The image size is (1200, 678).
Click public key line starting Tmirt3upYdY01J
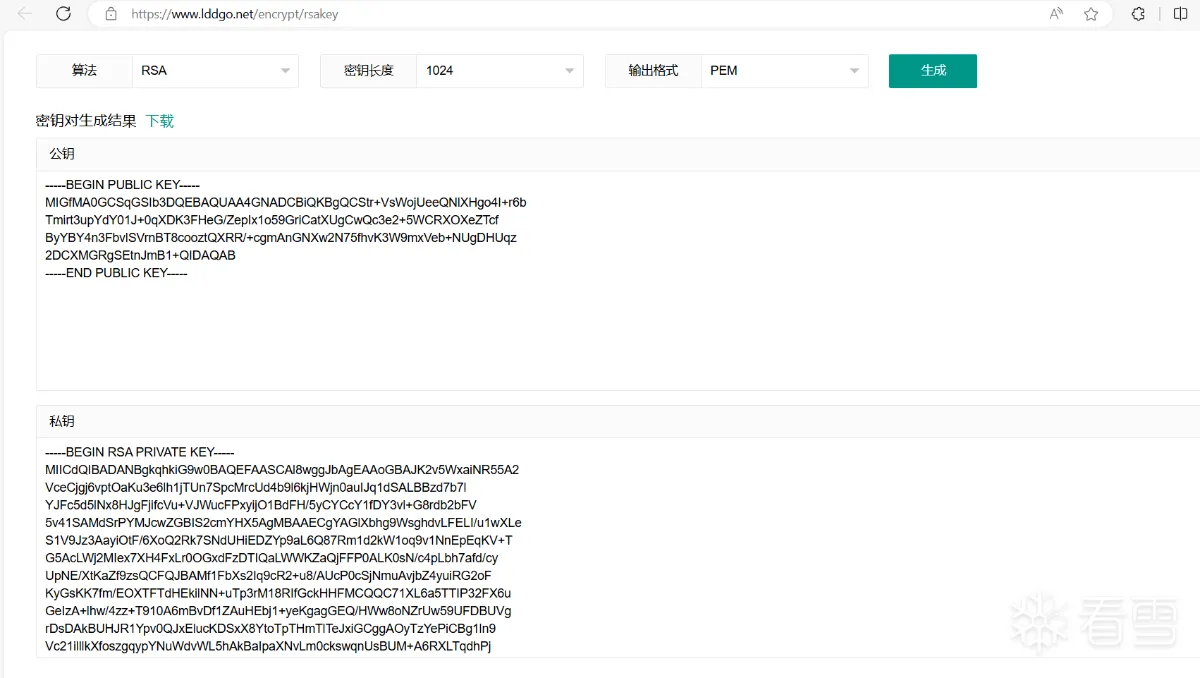(272, 220)
